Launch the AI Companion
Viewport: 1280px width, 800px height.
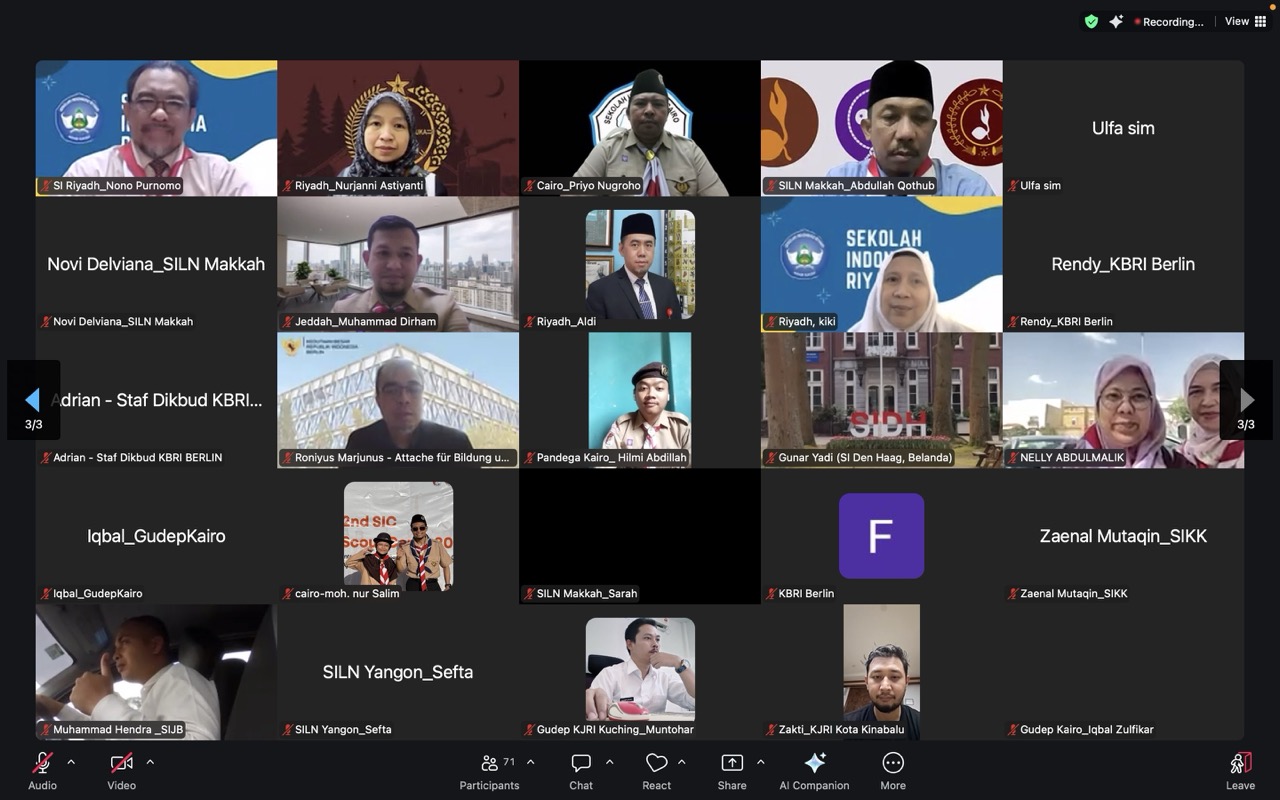(814, 770)
